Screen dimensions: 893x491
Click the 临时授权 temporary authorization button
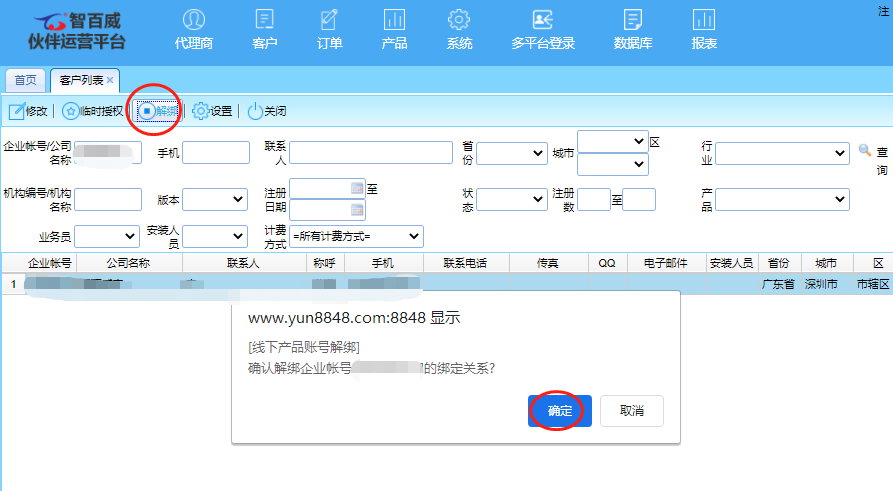(x=93, y=111)
